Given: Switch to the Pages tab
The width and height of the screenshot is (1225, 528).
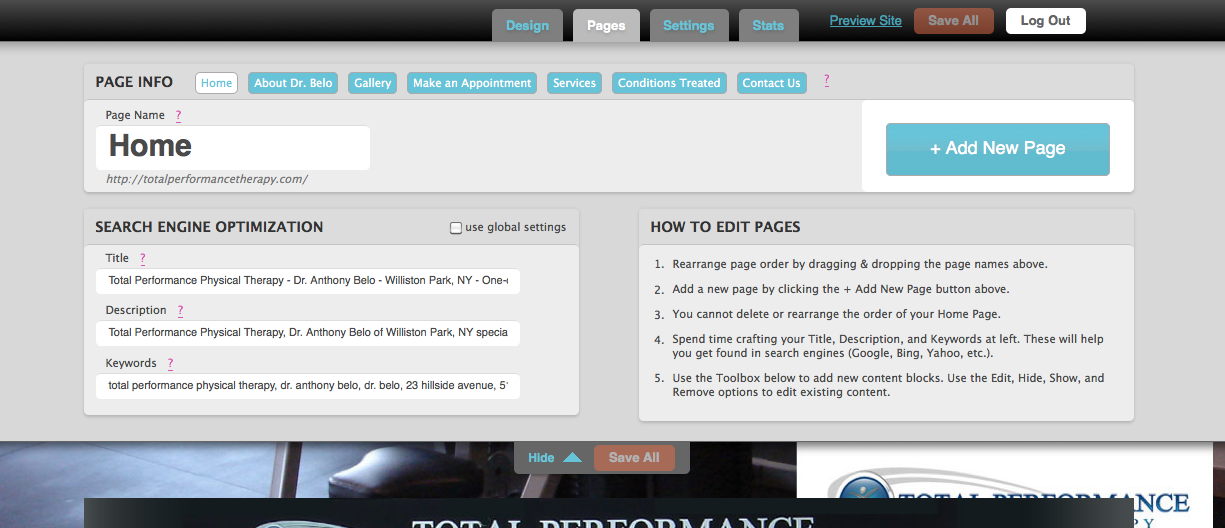Looking at the screenshot, I should click(606, 25).
